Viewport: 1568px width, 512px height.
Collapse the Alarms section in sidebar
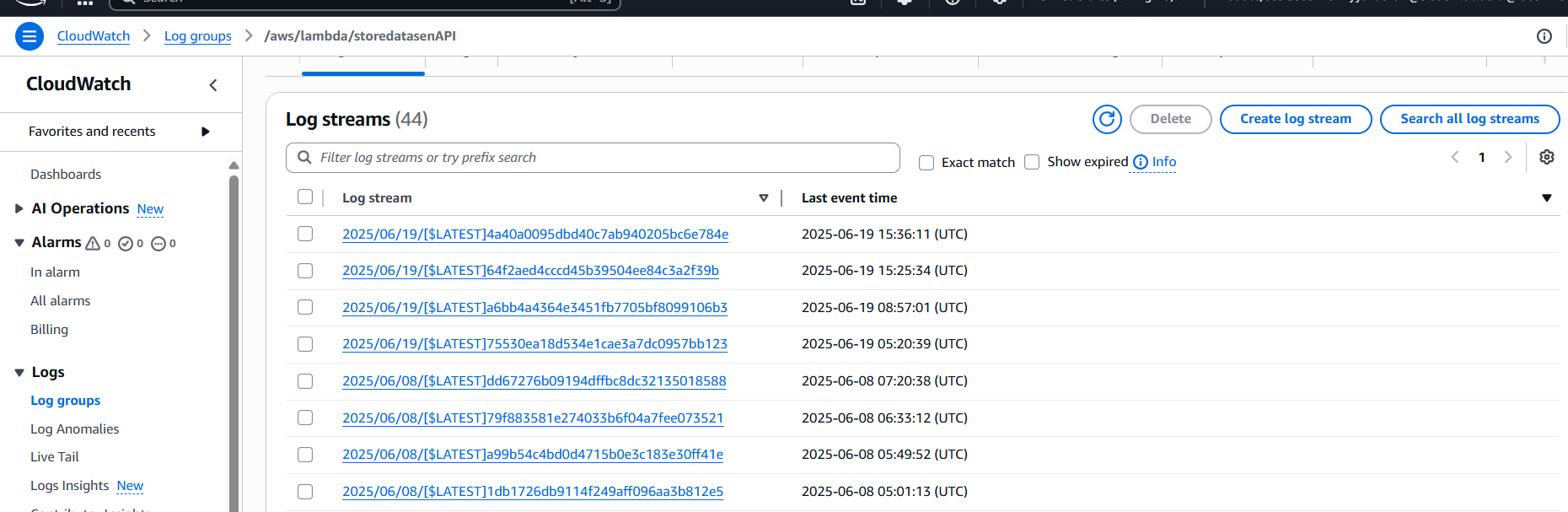[19, 243]
